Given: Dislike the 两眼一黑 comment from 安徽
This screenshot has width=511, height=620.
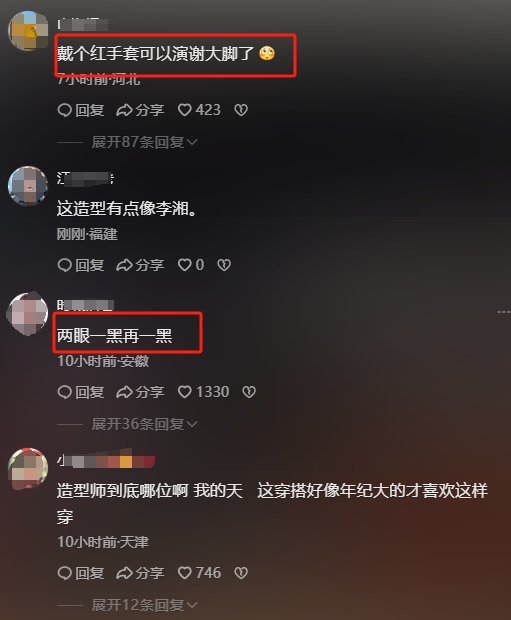Looking at the screenshot, I should click(x=249, y=392).
